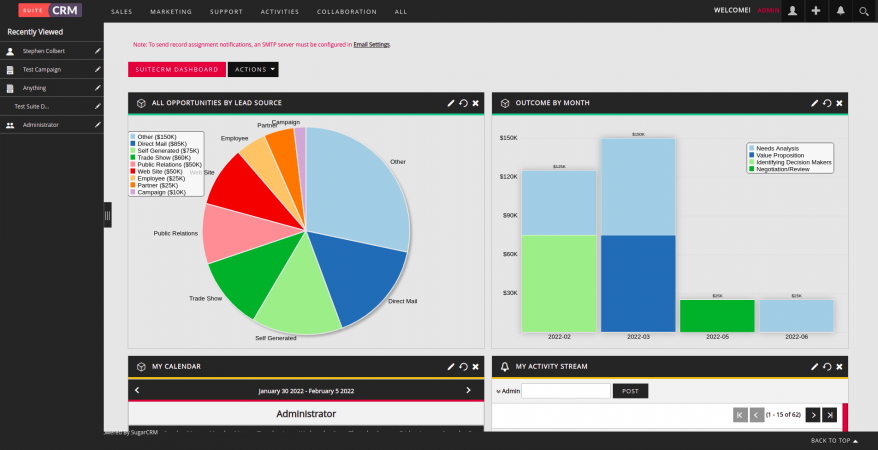Click the SuiteCRM logo
The image size is (878, 450).
(50, 10)
